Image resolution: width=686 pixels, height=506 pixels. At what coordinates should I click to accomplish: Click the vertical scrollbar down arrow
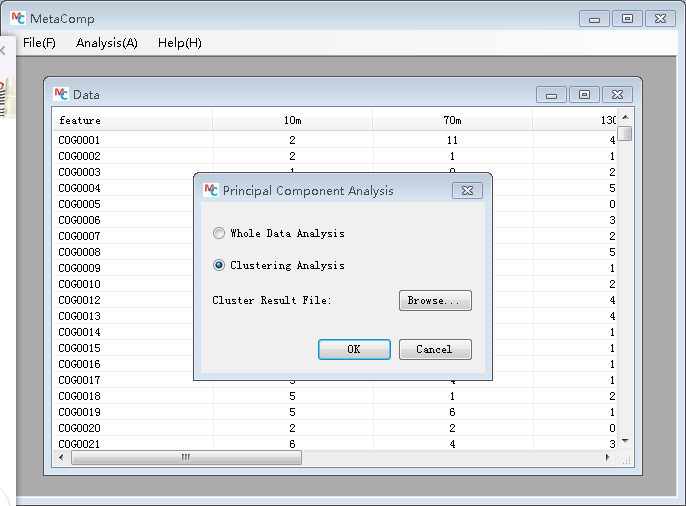(x=625, y=440)
